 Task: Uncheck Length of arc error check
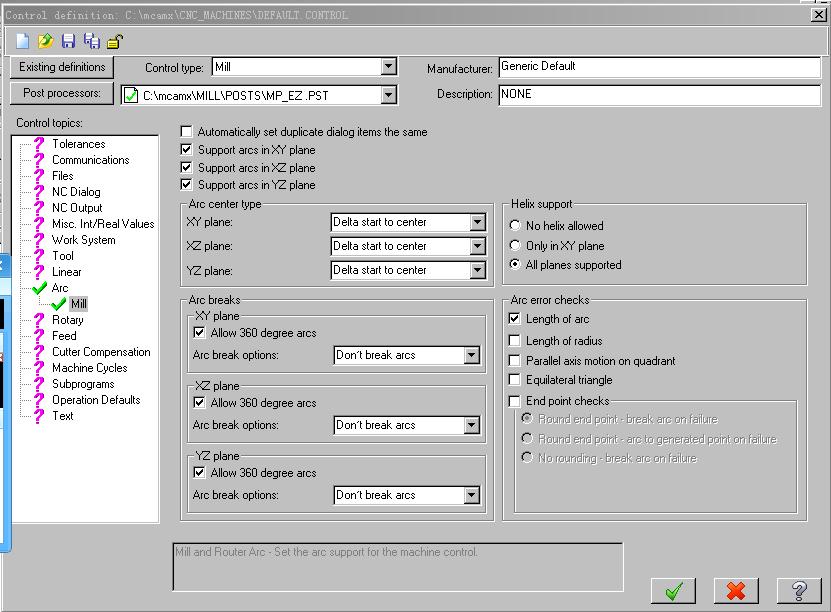pyautogui.click(x=514, y=318)
